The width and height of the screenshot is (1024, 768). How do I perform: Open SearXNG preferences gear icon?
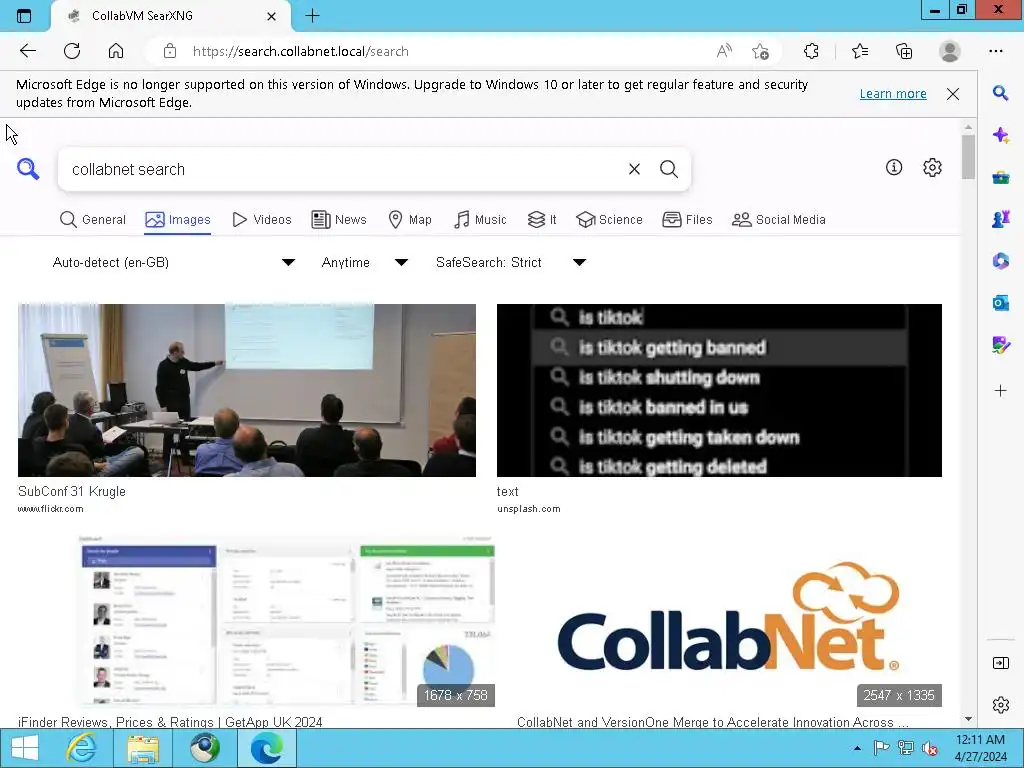coord(932,168)
